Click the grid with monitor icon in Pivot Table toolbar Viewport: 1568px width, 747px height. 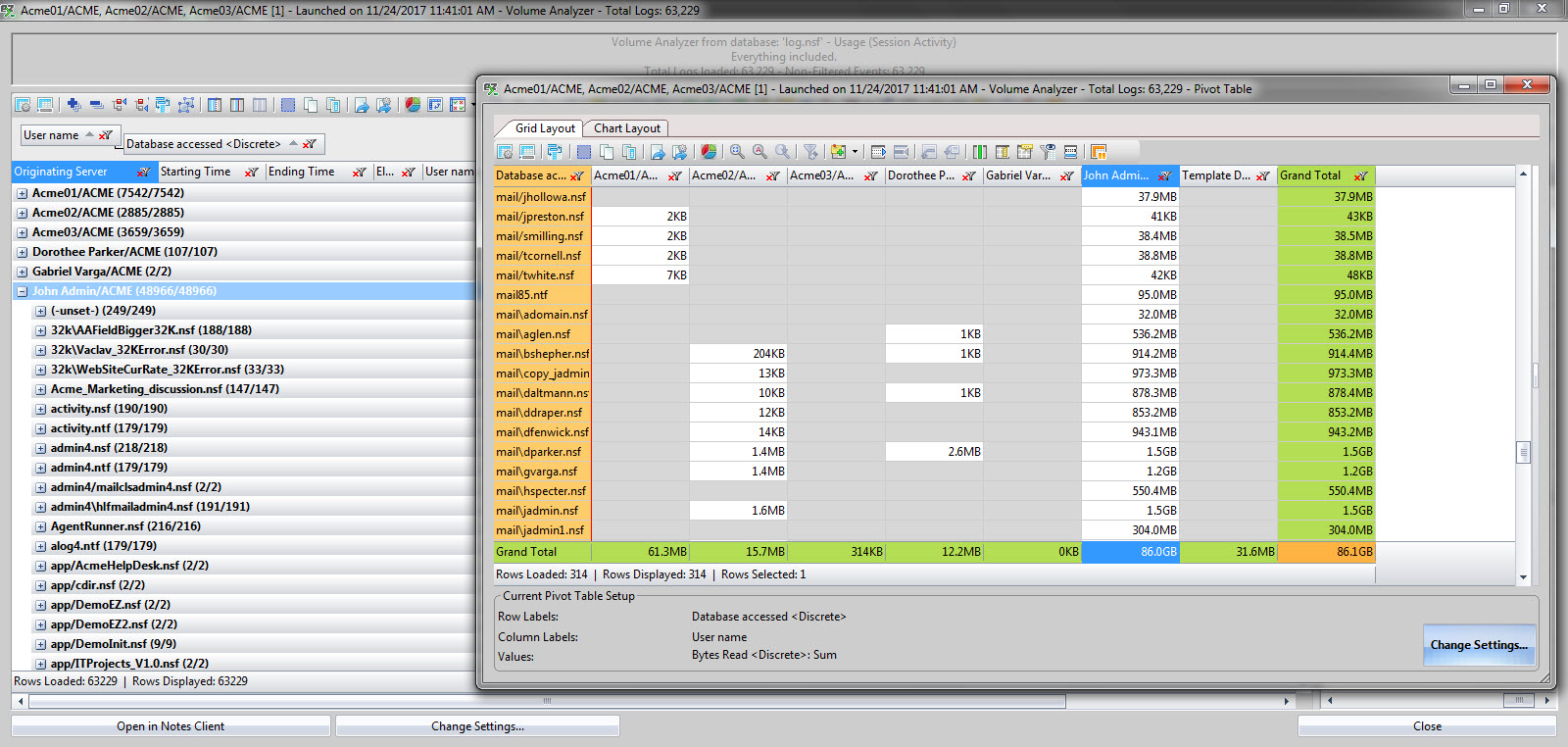coord(527,152)
